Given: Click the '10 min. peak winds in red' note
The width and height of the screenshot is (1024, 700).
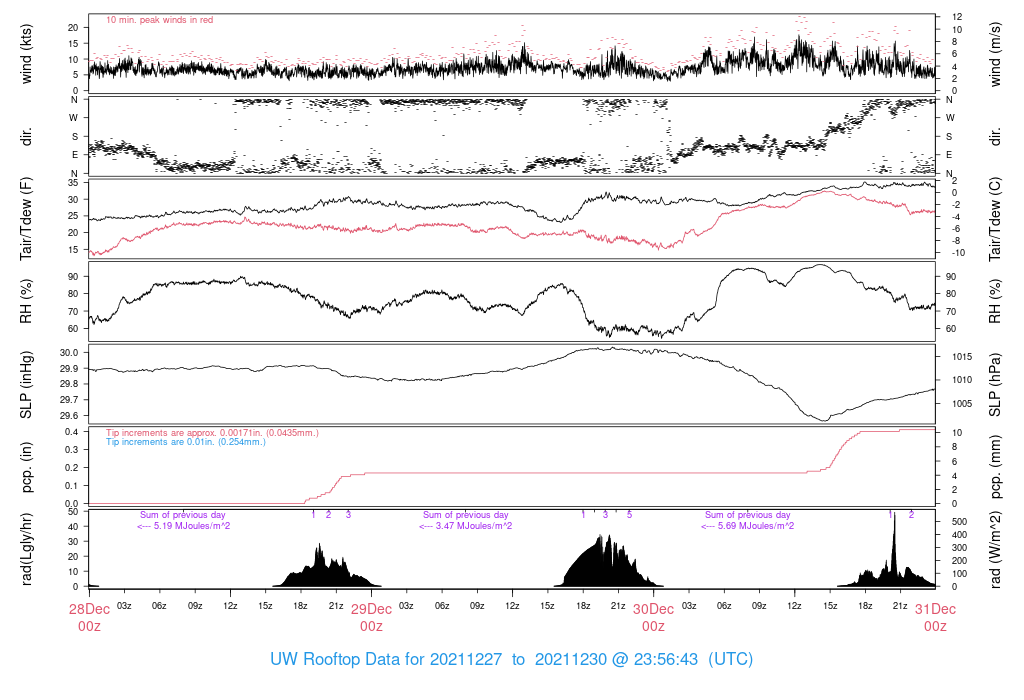Looking at the screenshot, I should click(x=159, y=20).
